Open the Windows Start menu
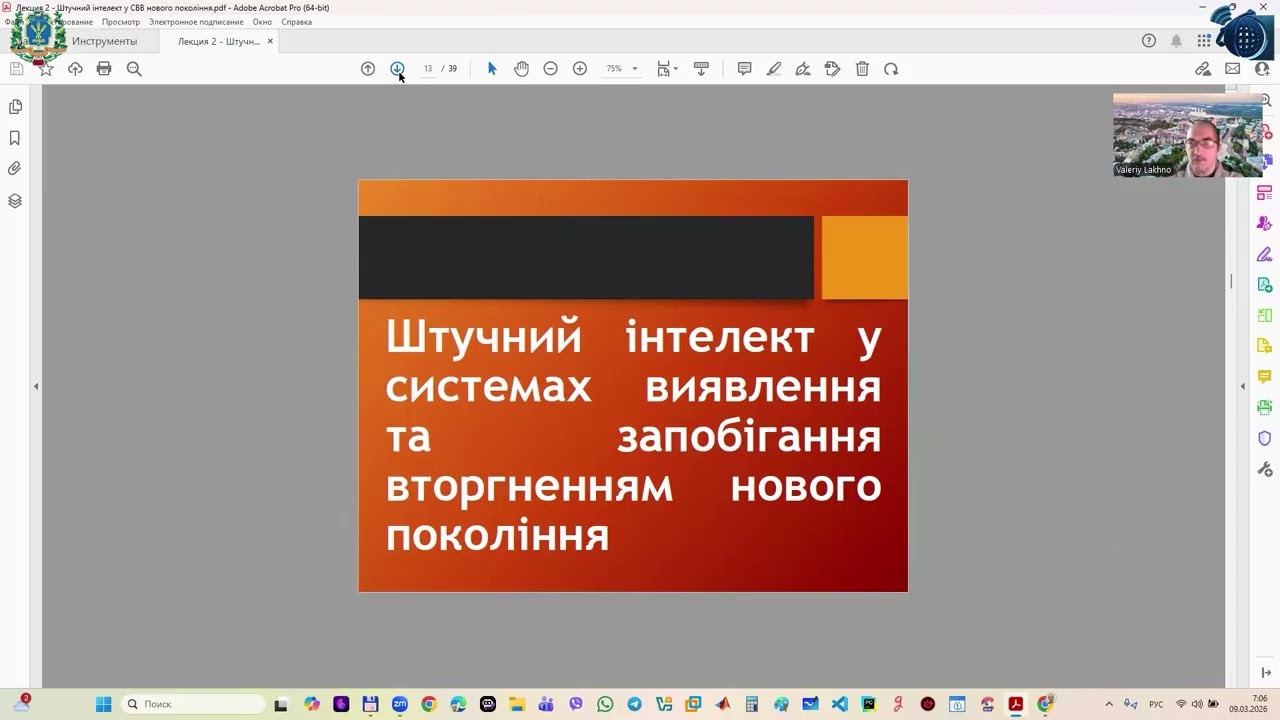1280x720 pixels. point(103,704)
